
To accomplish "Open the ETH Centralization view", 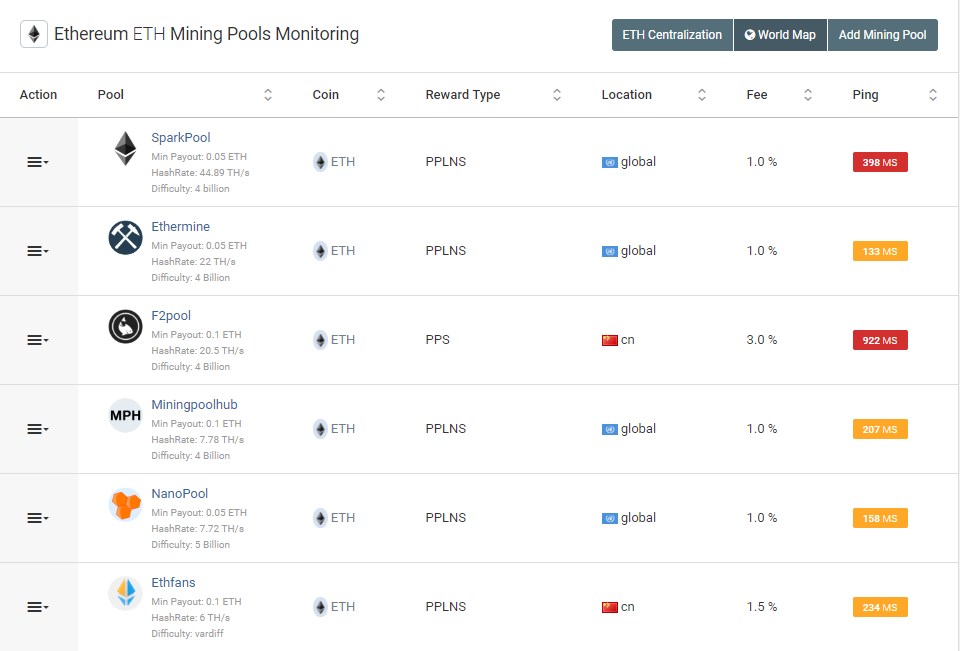I will 671,34.
